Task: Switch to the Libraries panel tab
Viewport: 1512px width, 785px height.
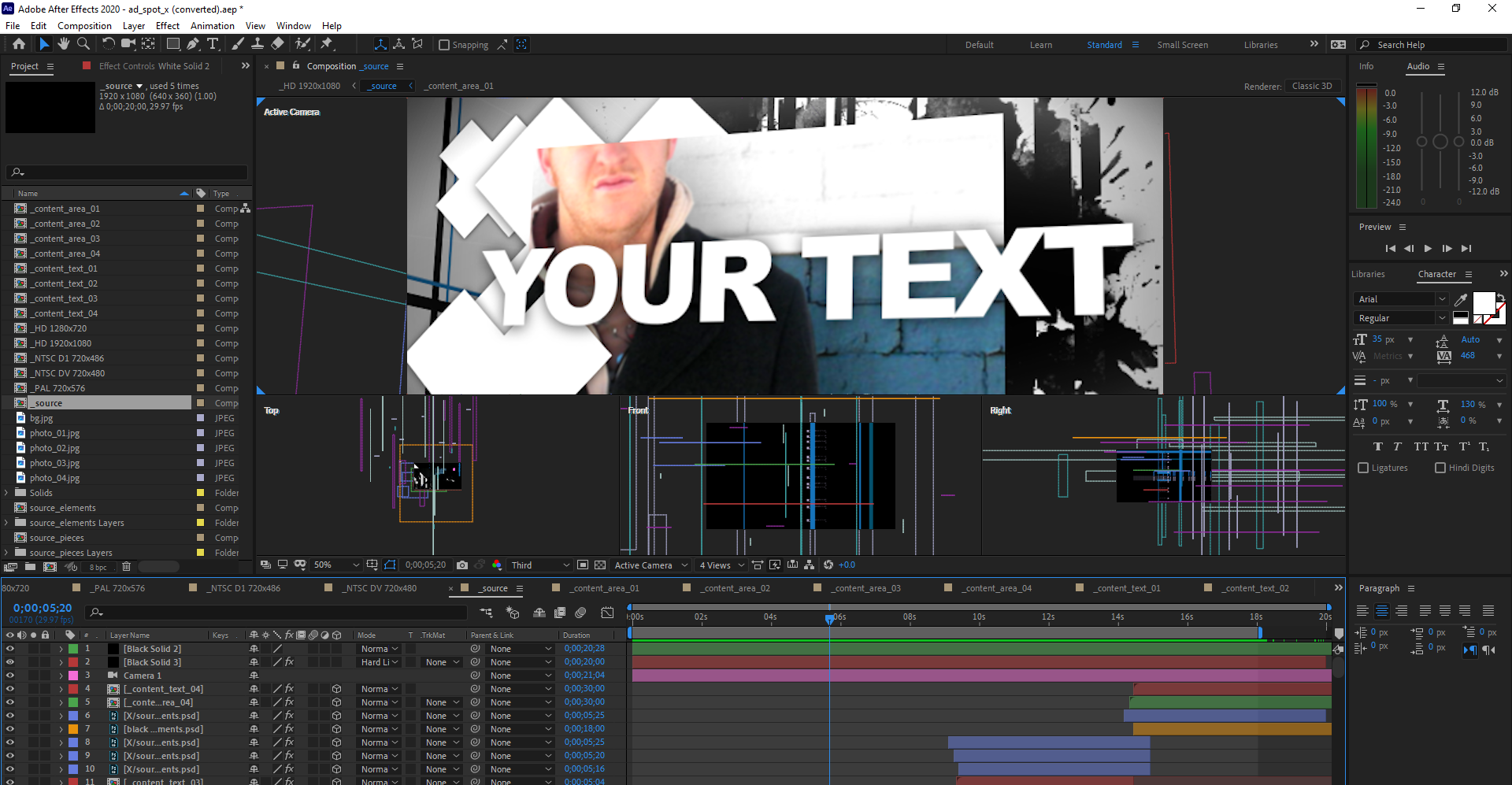Action: pyautogui.click(x=1368, y=274)
